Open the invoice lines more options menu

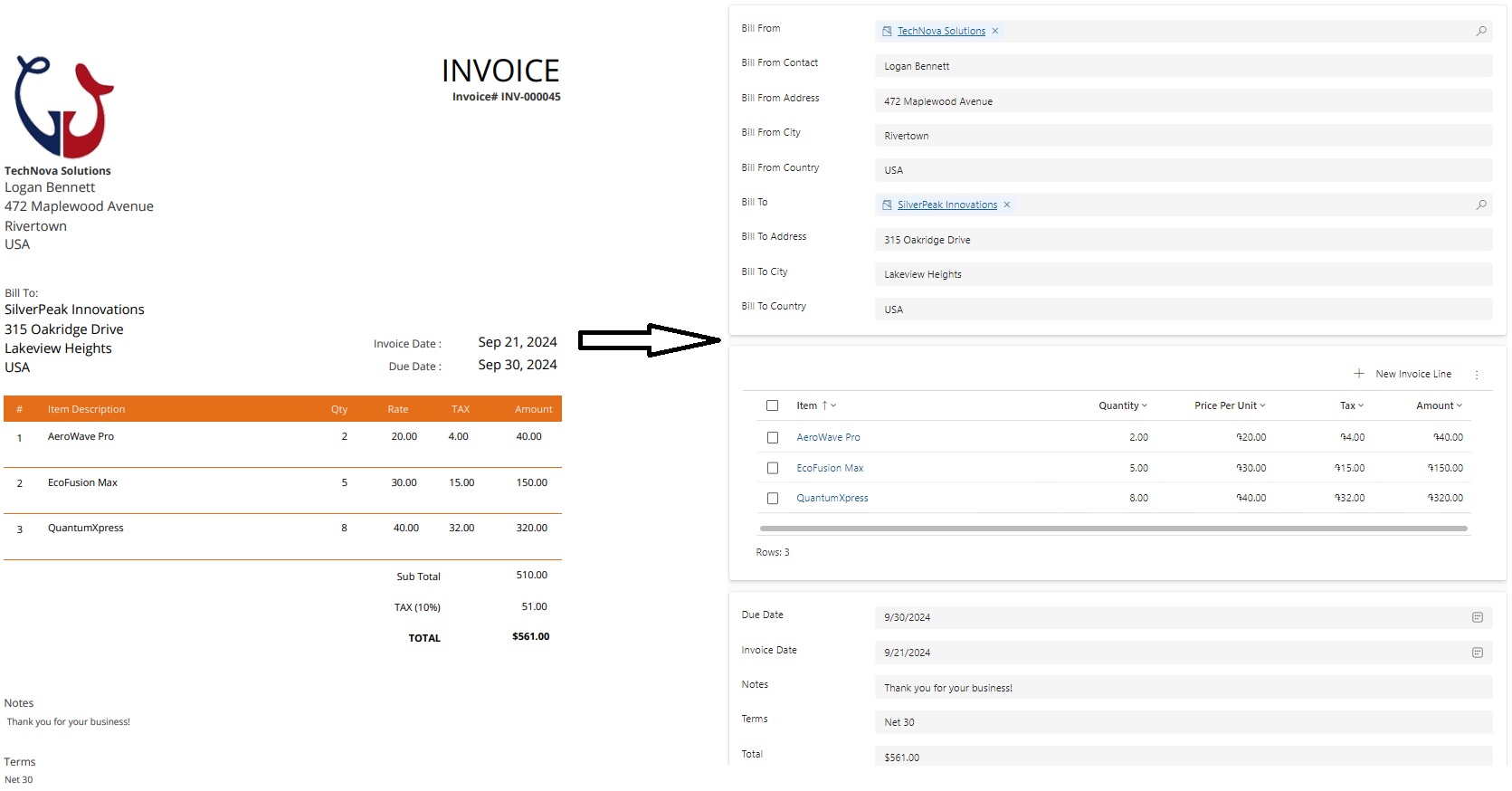tap(1477, 375)
